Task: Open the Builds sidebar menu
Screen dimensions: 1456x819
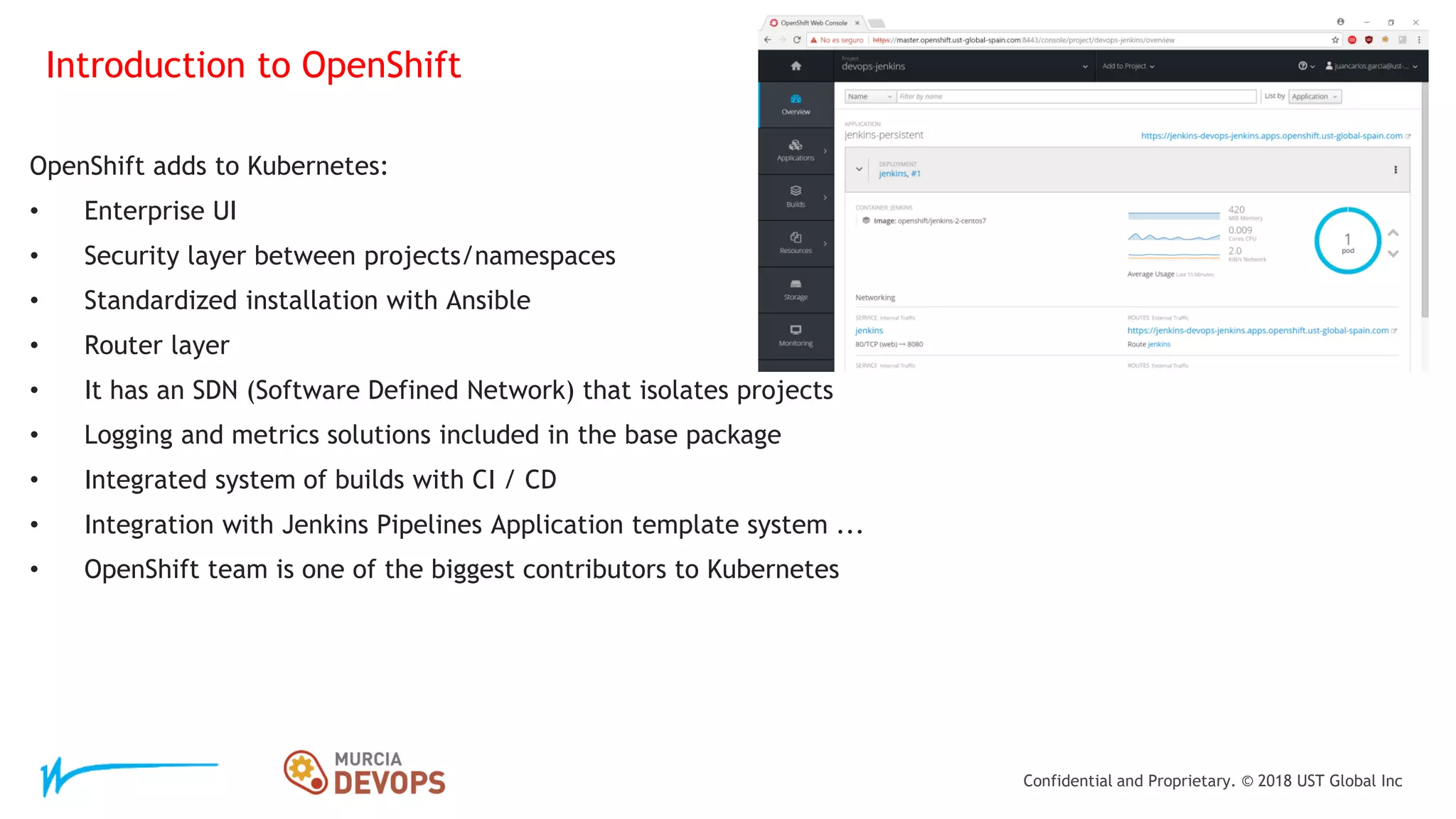Action: [796, 197]
